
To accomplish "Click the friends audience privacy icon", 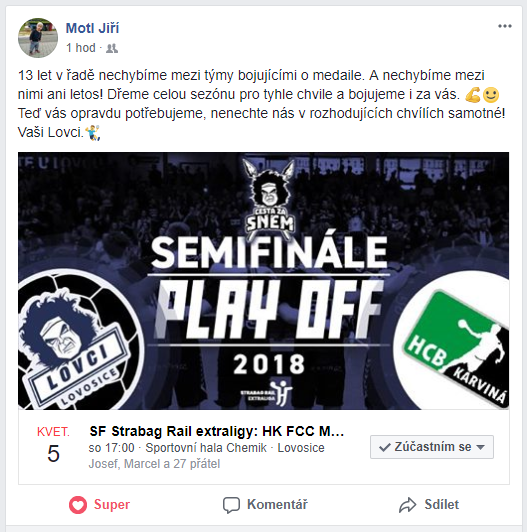I will pos(112,49).
